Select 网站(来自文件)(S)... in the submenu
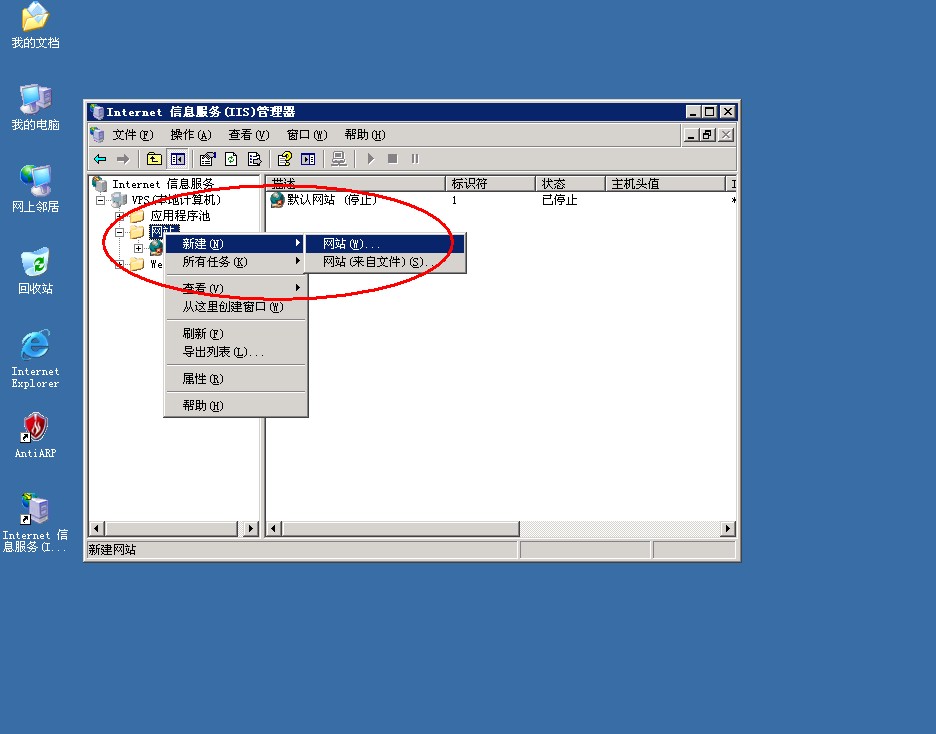 (x=385, y=261)
